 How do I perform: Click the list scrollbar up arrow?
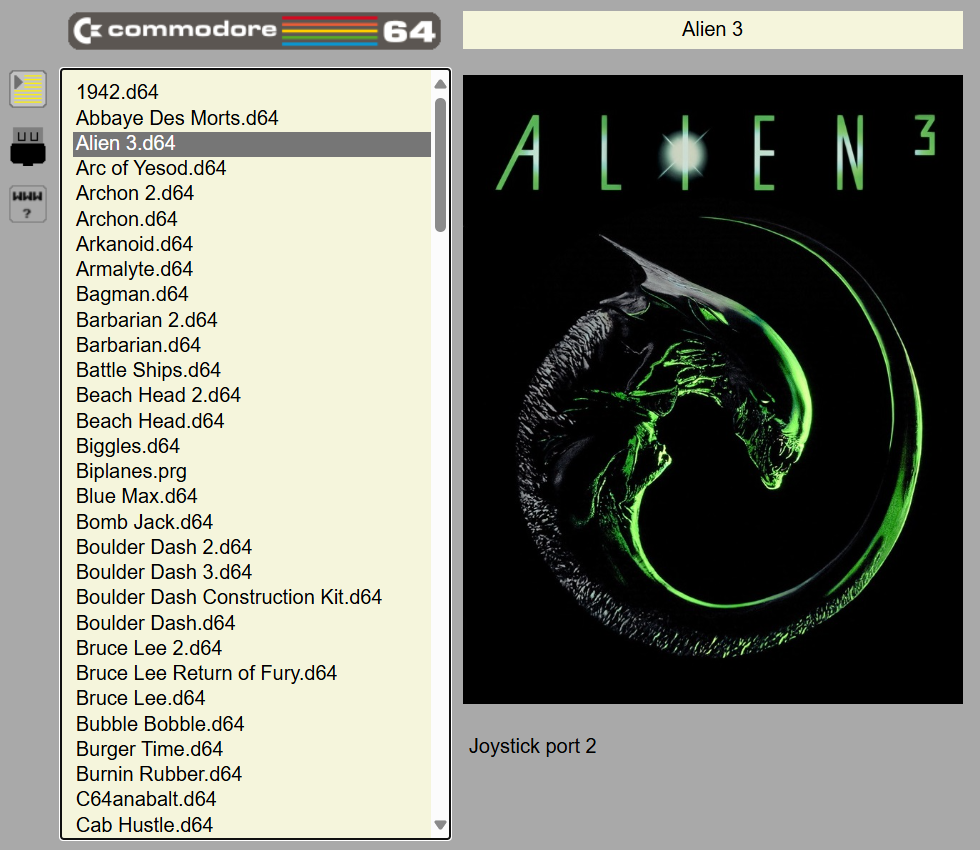click(x=440, y=84)
